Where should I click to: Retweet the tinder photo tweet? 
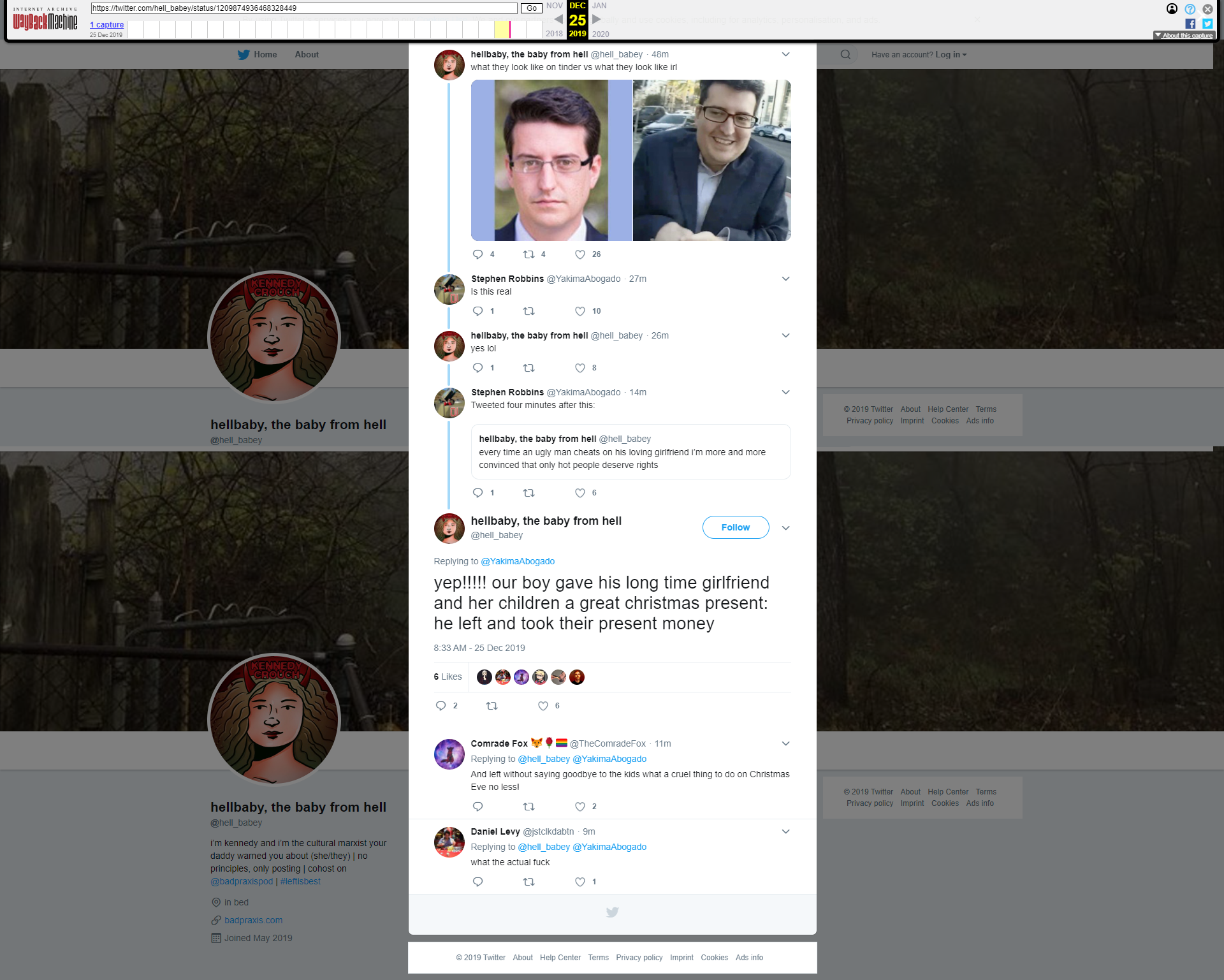pyautogui.click(x=528, y=254)
